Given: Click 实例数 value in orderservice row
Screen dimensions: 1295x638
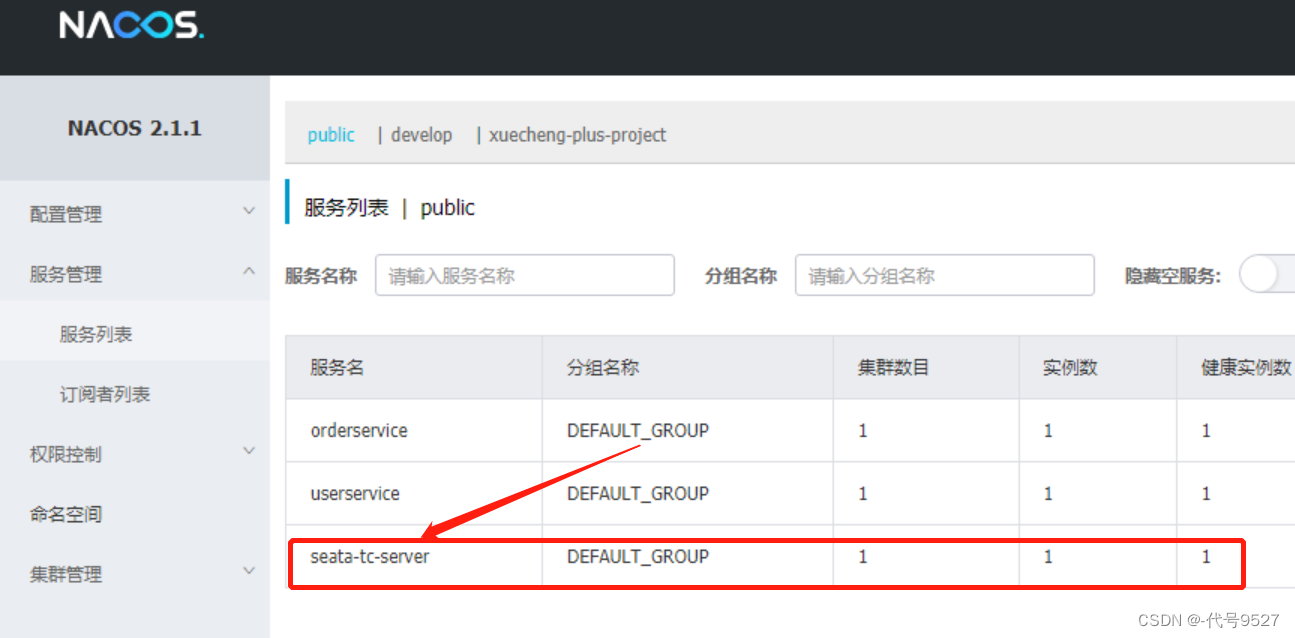Looking at the screenshot, I should click(1048, 431).
